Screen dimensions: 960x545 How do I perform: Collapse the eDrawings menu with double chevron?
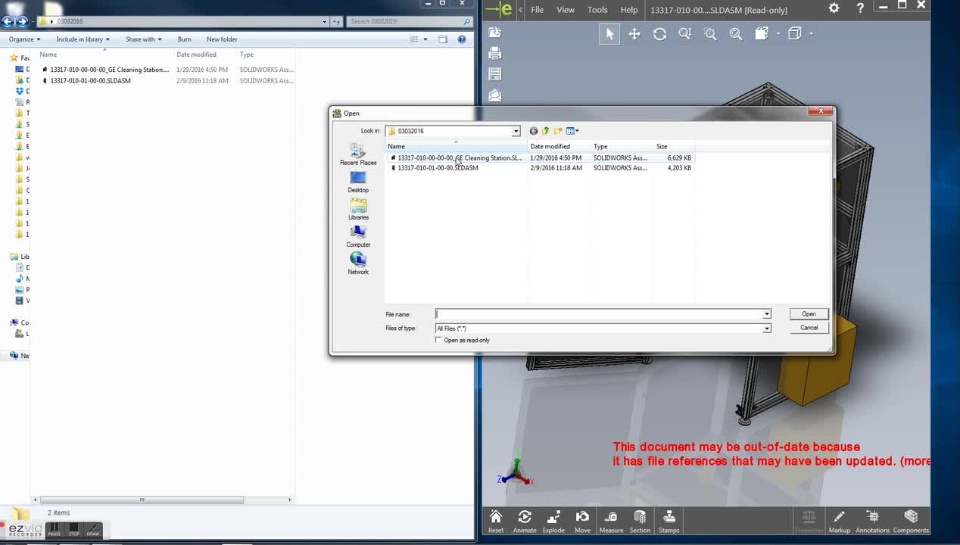click(520, 10)
